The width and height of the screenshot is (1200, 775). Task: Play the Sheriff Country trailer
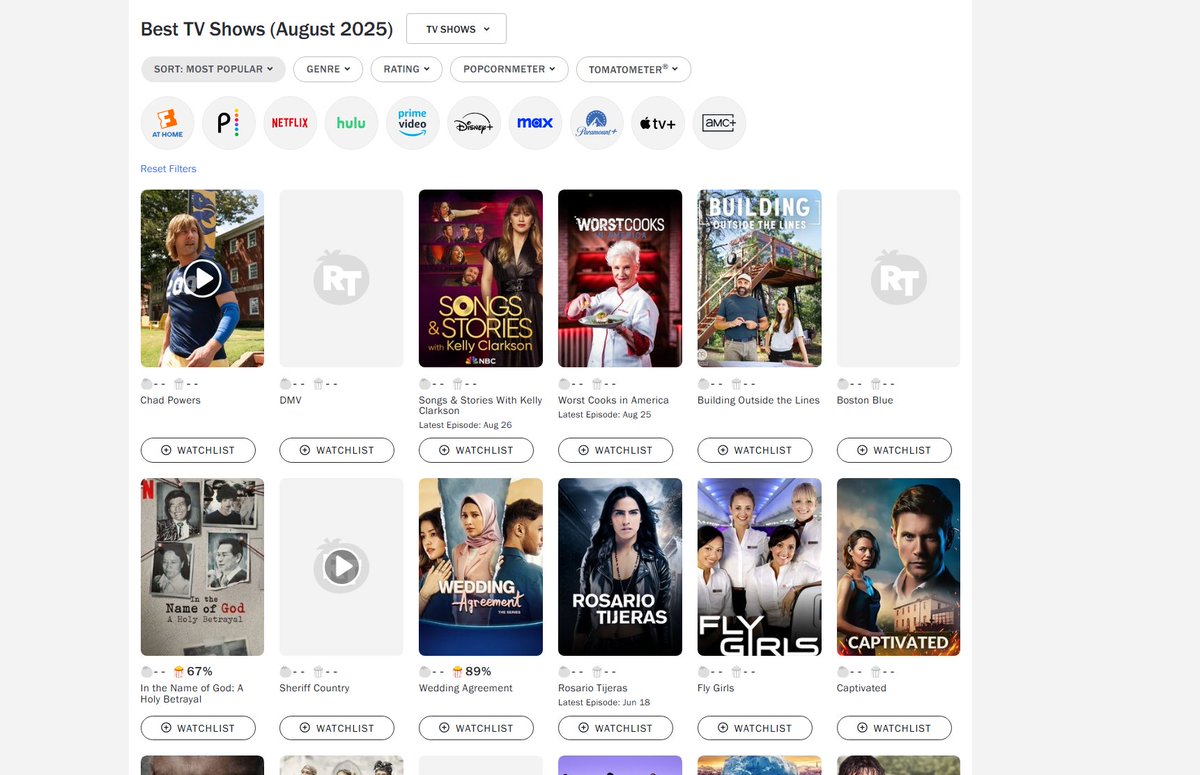[341, 567]
